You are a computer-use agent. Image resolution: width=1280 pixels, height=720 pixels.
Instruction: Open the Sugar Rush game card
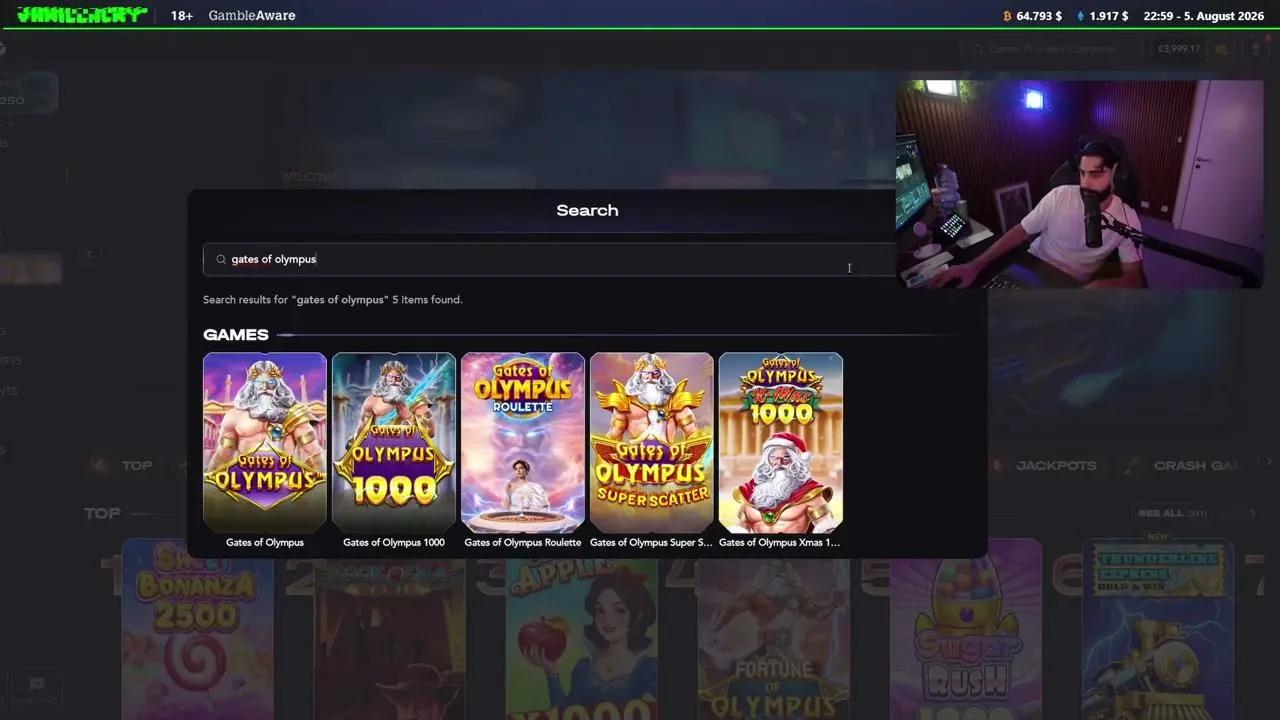[x=966, y=630]
